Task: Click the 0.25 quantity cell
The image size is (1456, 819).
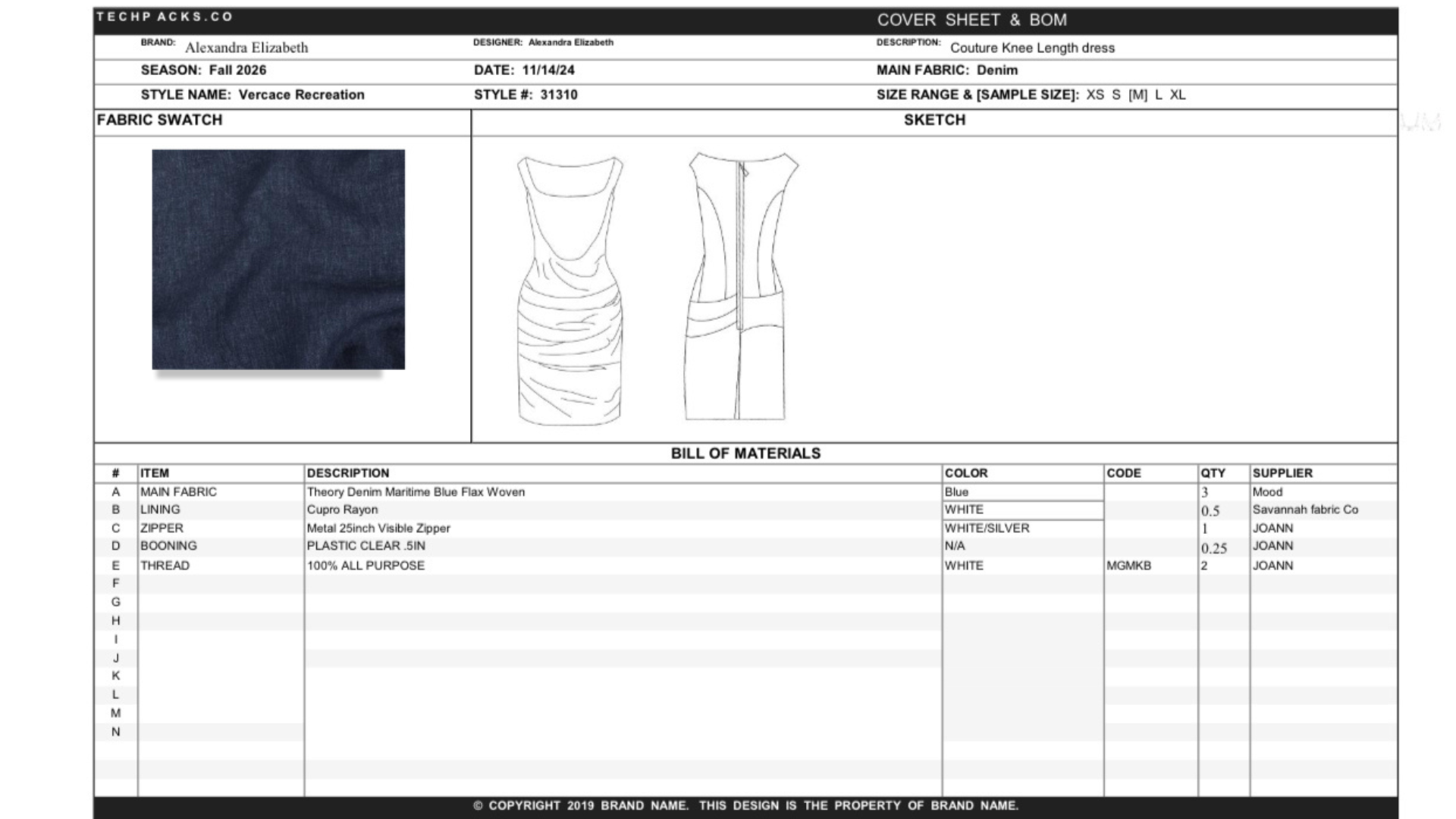Action: (x=1214, y=548)
